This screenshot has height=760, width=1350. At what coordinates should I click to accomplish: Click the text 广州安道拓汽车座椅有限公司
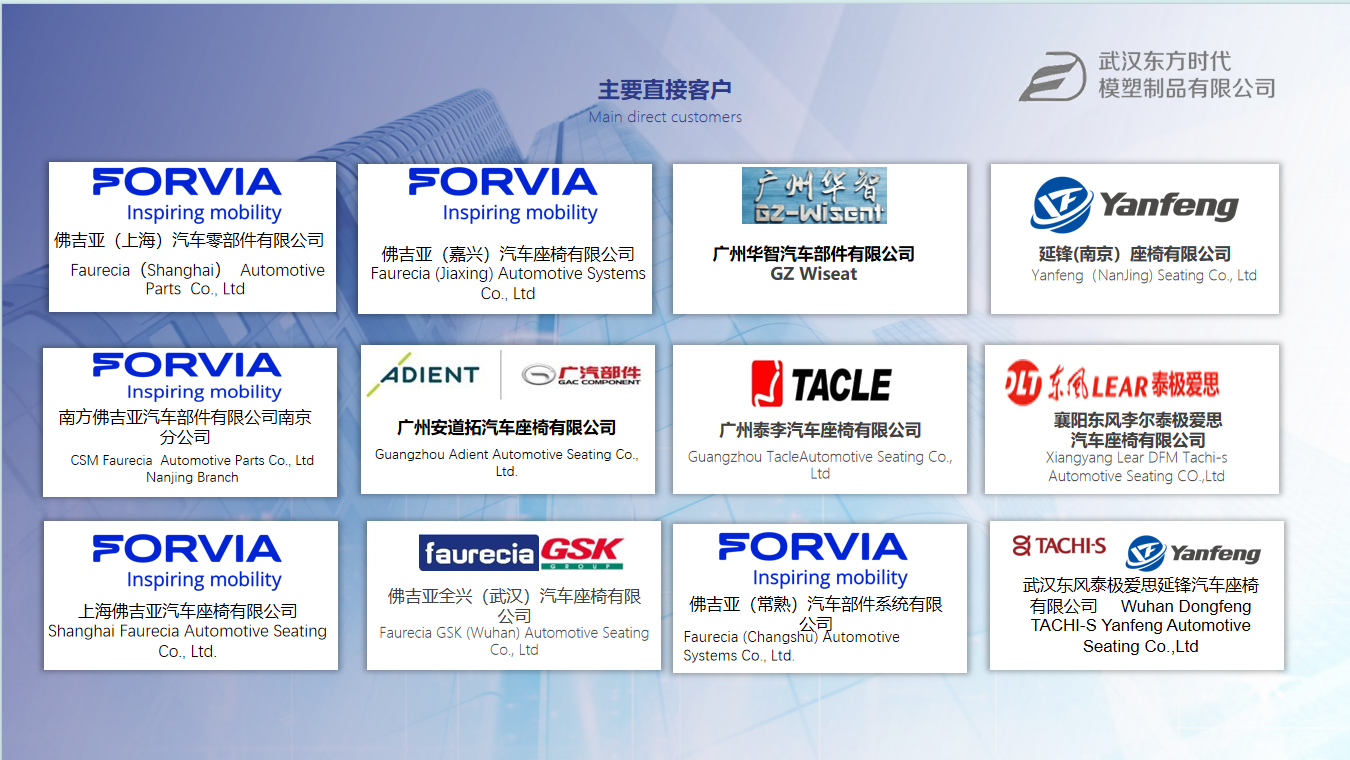point(506,428)
